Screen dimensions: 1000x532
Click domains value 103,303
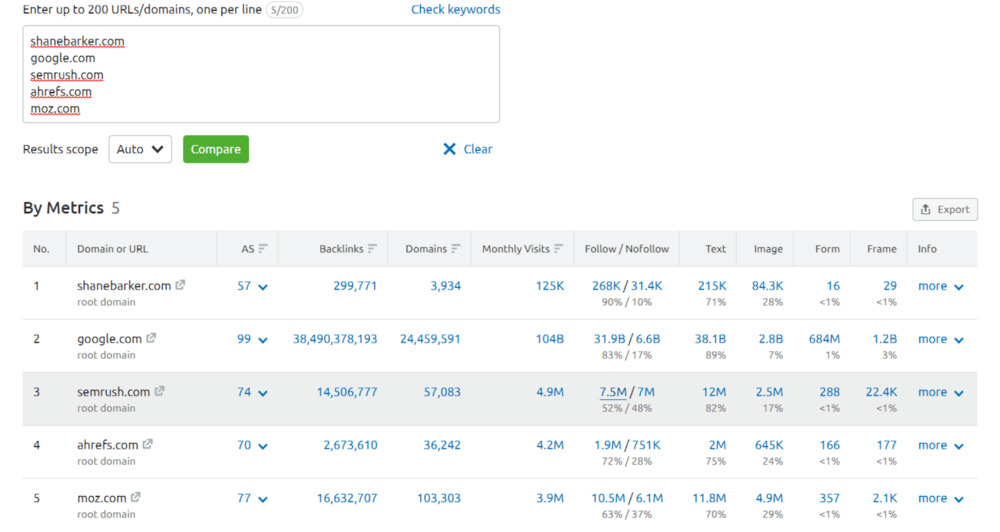pyautogui.click(x=439, y=498)
